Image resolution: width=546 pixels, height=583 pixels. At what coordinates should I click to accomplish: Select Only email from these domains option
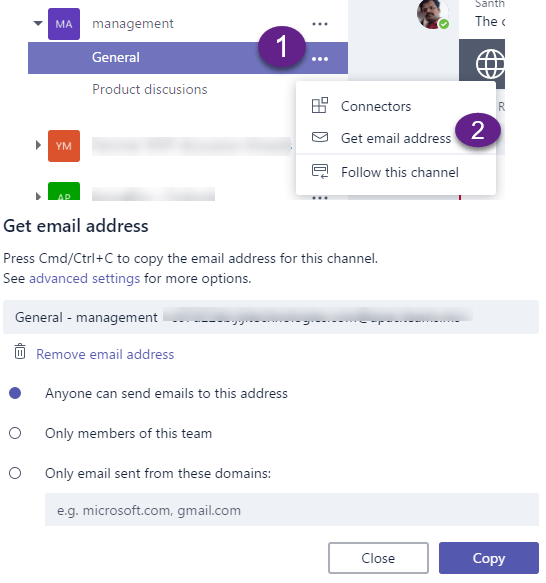[15, 473]
